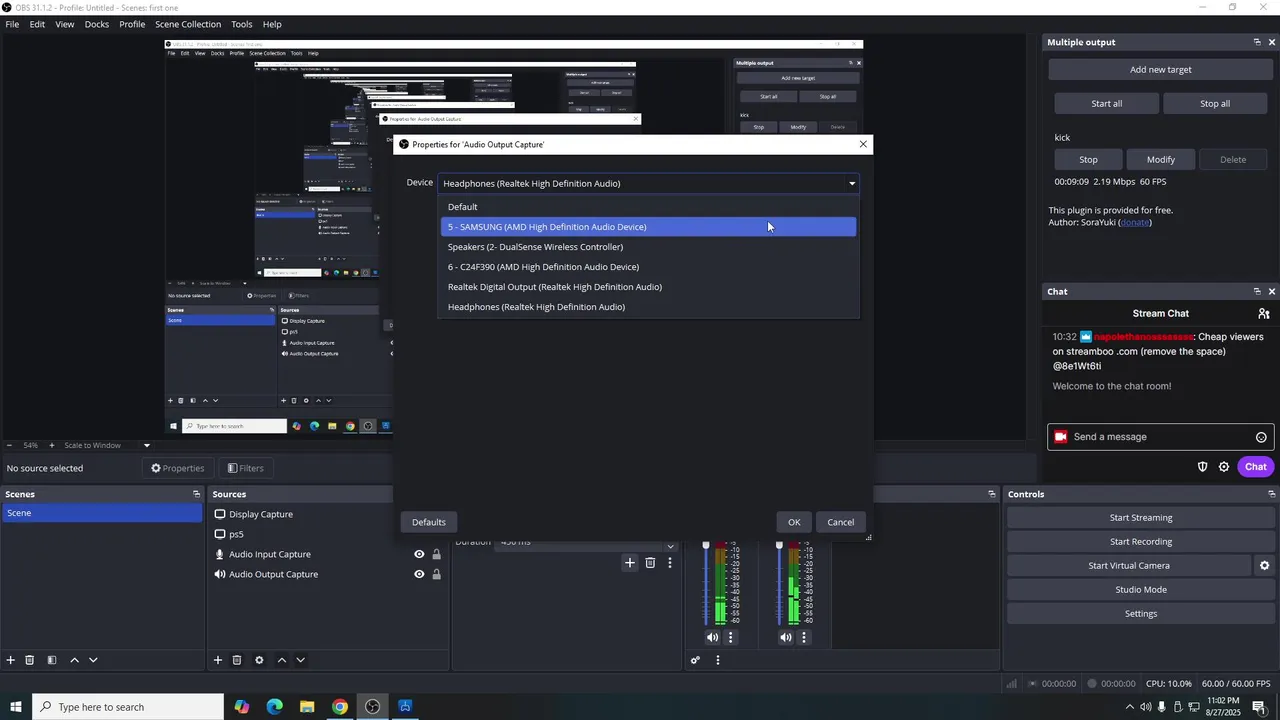The image size is (1280, 720).
Task: Open chat settings gear icon
Action: coord(1224,467)
